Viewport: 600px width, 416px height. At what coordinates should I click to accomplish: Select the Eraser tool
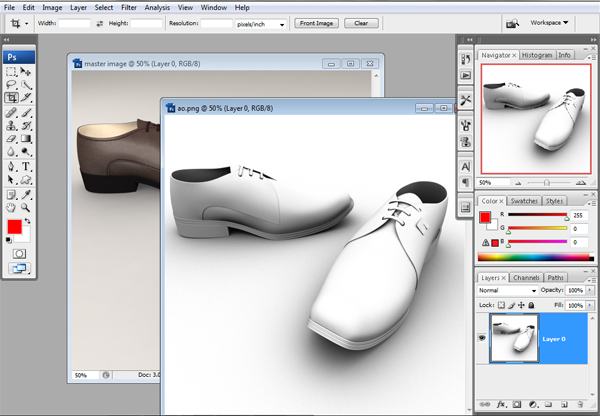[11, 139]
